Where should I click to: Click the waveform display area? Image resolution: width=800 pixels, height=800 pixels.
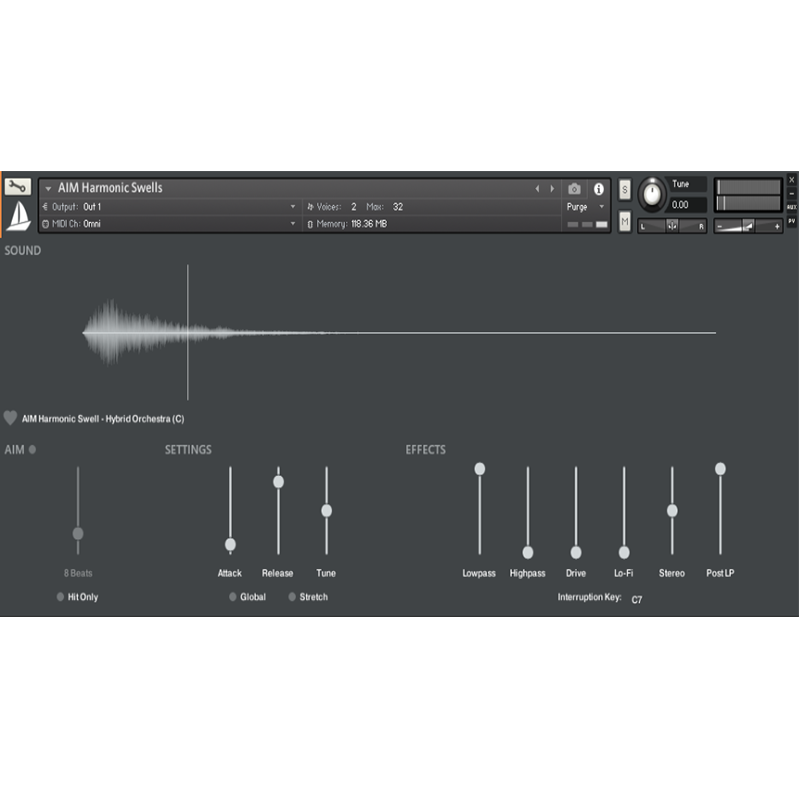click(399, 332)
